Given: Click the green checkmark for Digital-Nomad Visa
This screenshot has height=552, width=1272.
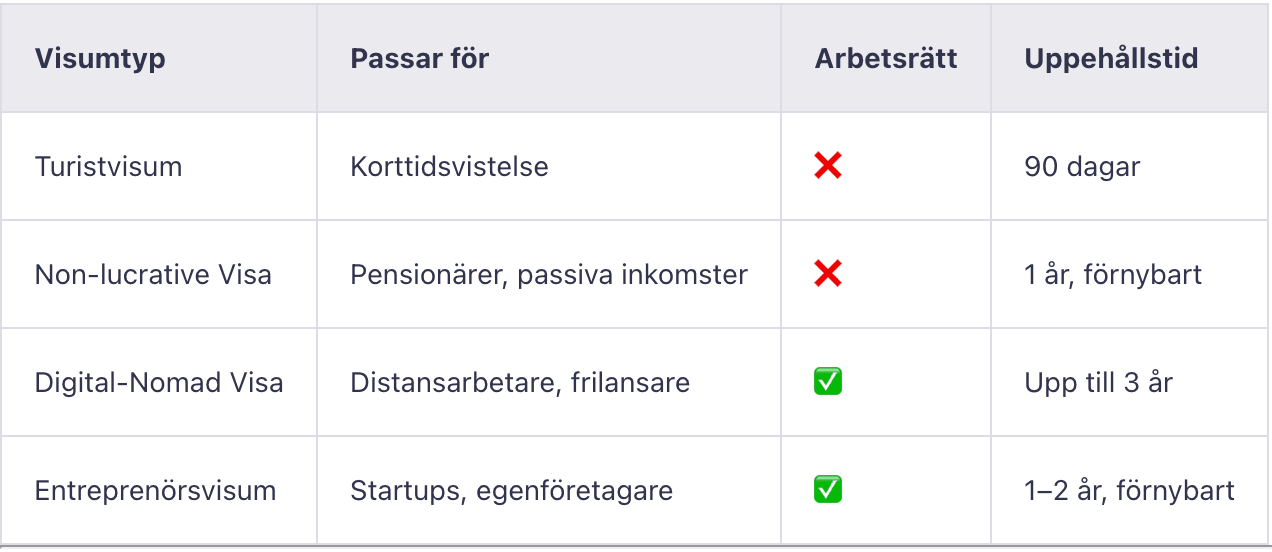Looking at the screenshot, I should (x=827, y=382).
